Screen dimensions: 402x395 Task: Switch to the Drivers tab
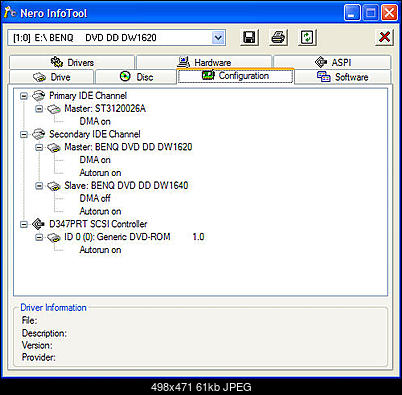72,62
